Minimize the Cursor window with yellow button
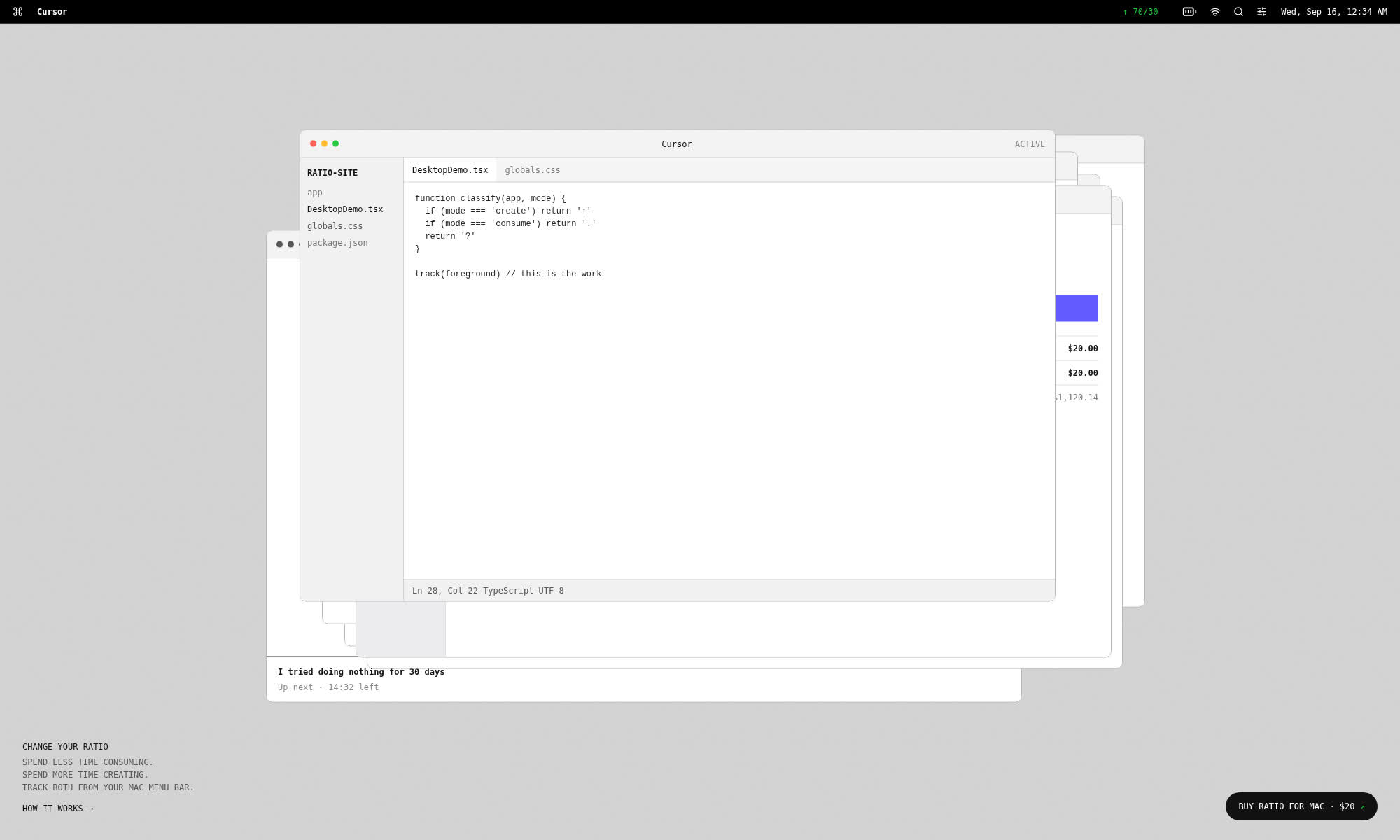 324,143
